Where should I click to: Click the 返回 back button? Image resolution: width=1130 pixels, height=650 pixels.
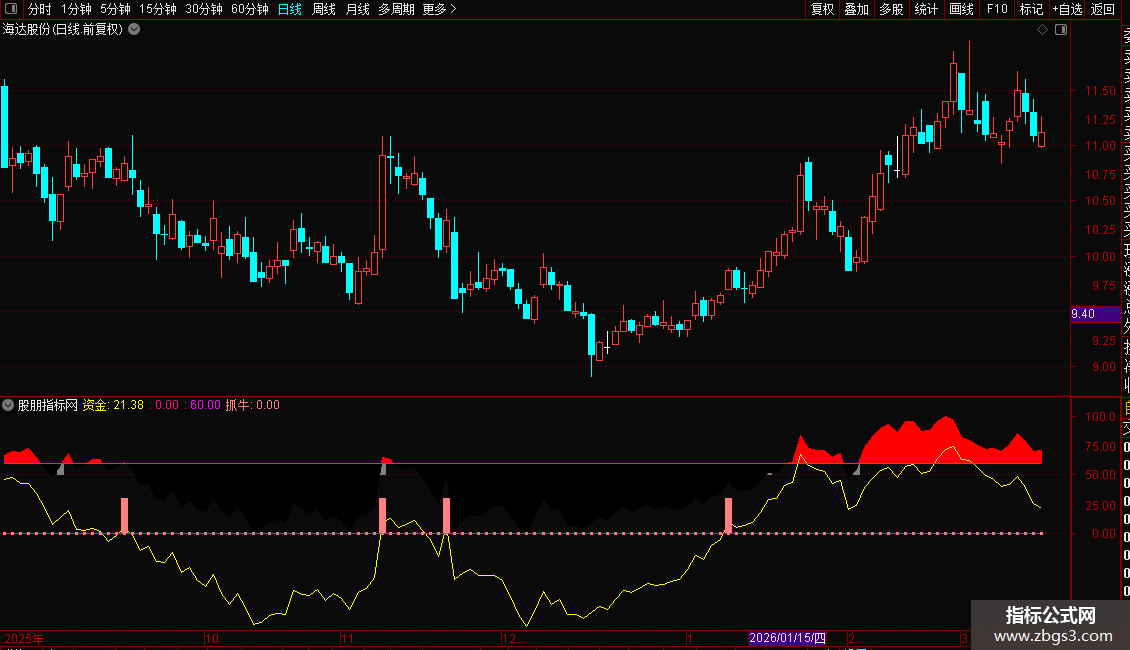pyautogui.click(x=1103, y=9)
